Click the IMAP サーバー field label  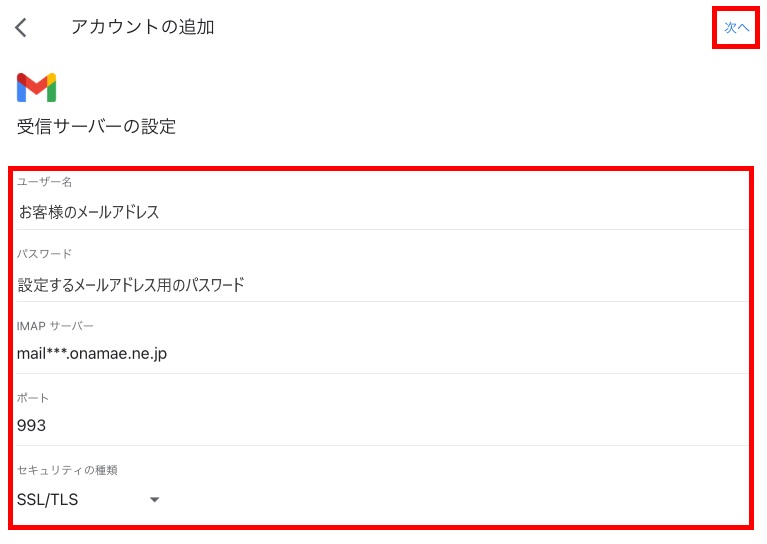55,326
